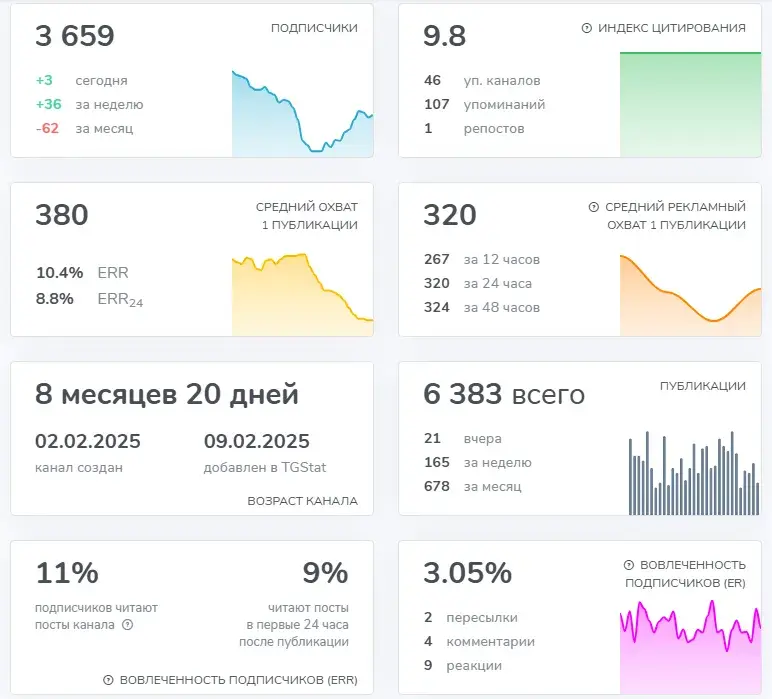This screenshot has width=772, height=699.
Task: Click '324 за 48 часов' row
Action: pos(482,308)
